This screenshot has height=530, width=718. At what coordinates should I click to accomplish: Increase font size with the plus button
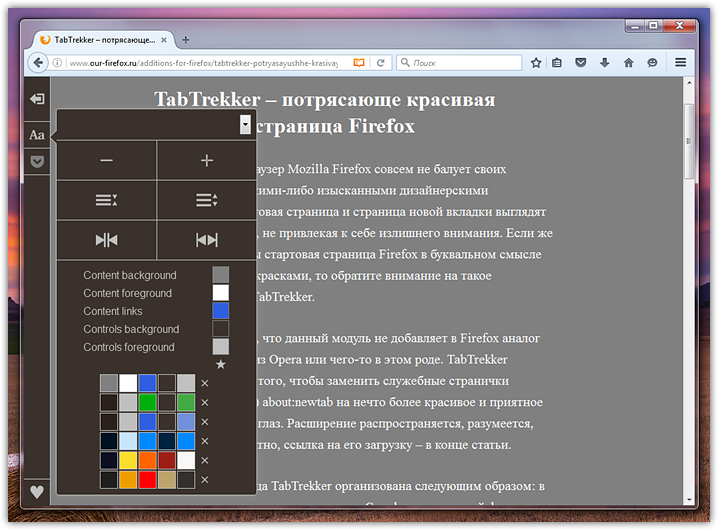tap(207, 160)
